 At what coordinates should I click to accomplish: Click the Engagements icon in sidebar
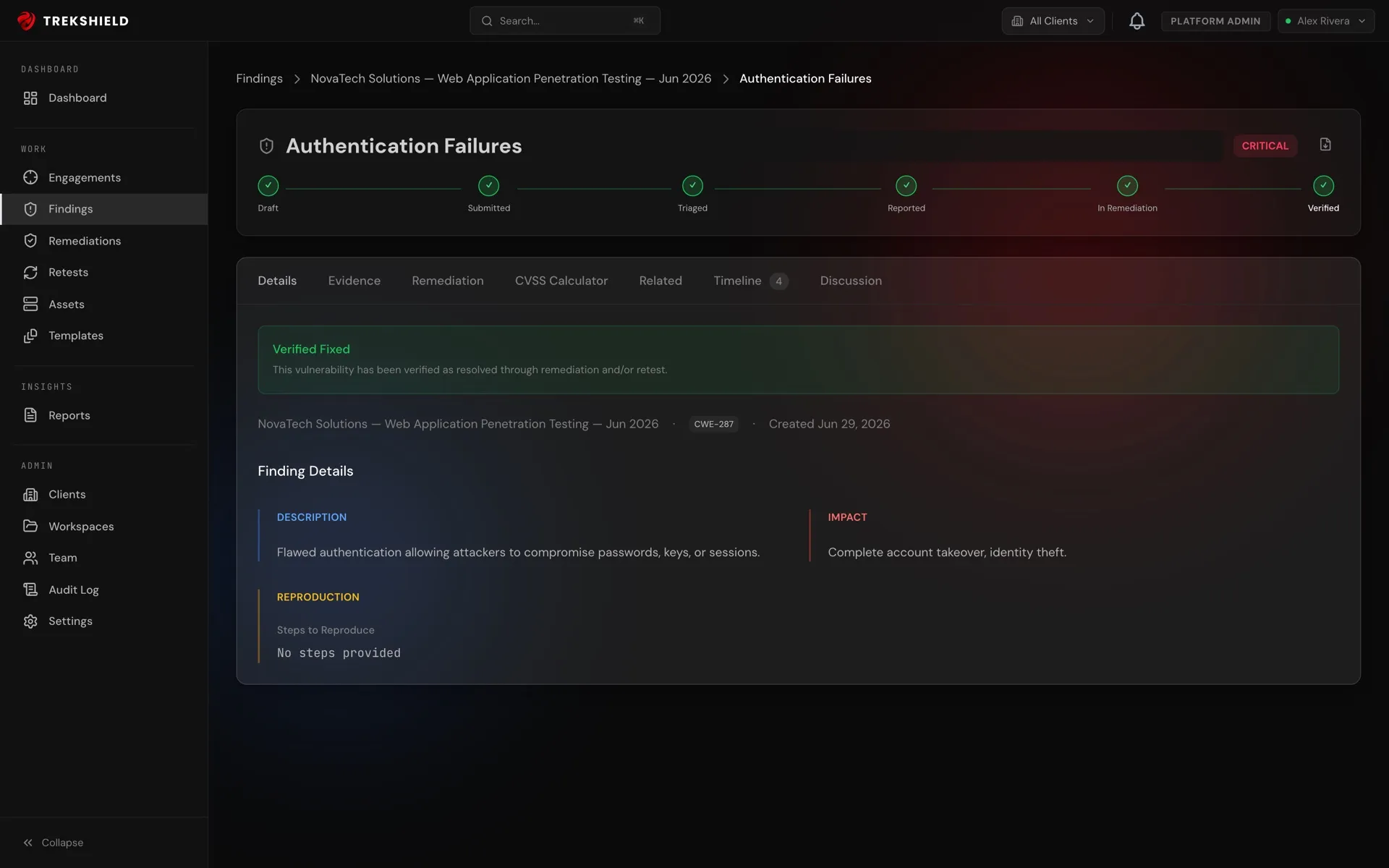(30, 177)
